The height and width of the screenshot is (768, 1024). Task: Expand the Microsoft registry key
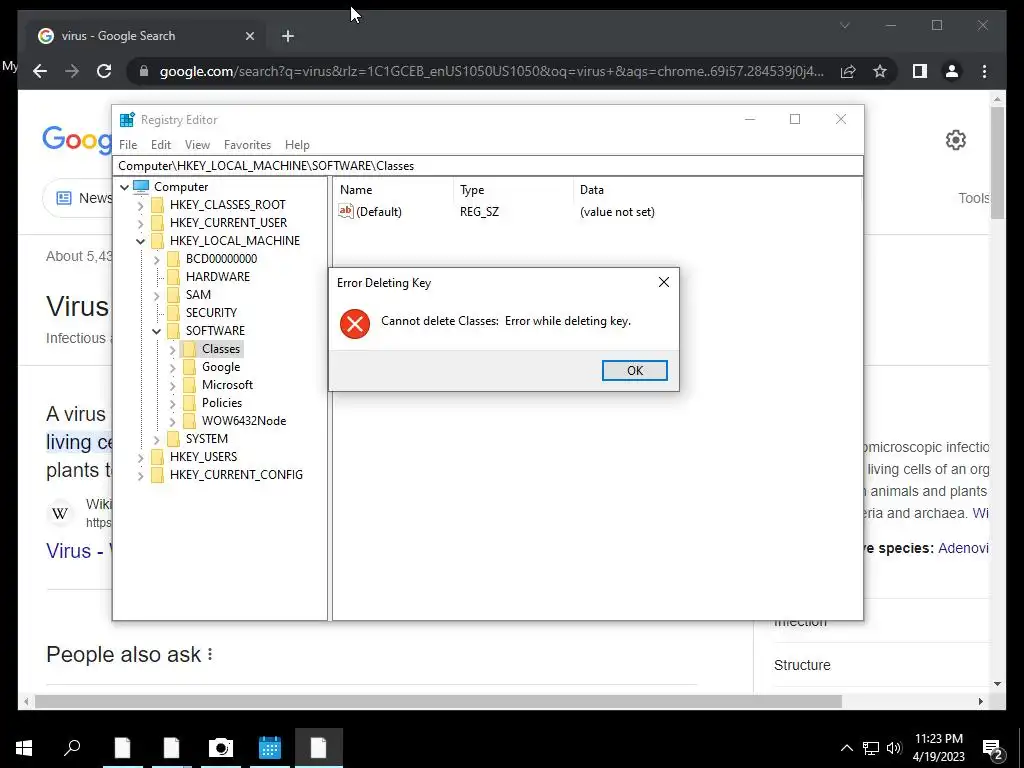pyautogui.click(x=172, y=385)
